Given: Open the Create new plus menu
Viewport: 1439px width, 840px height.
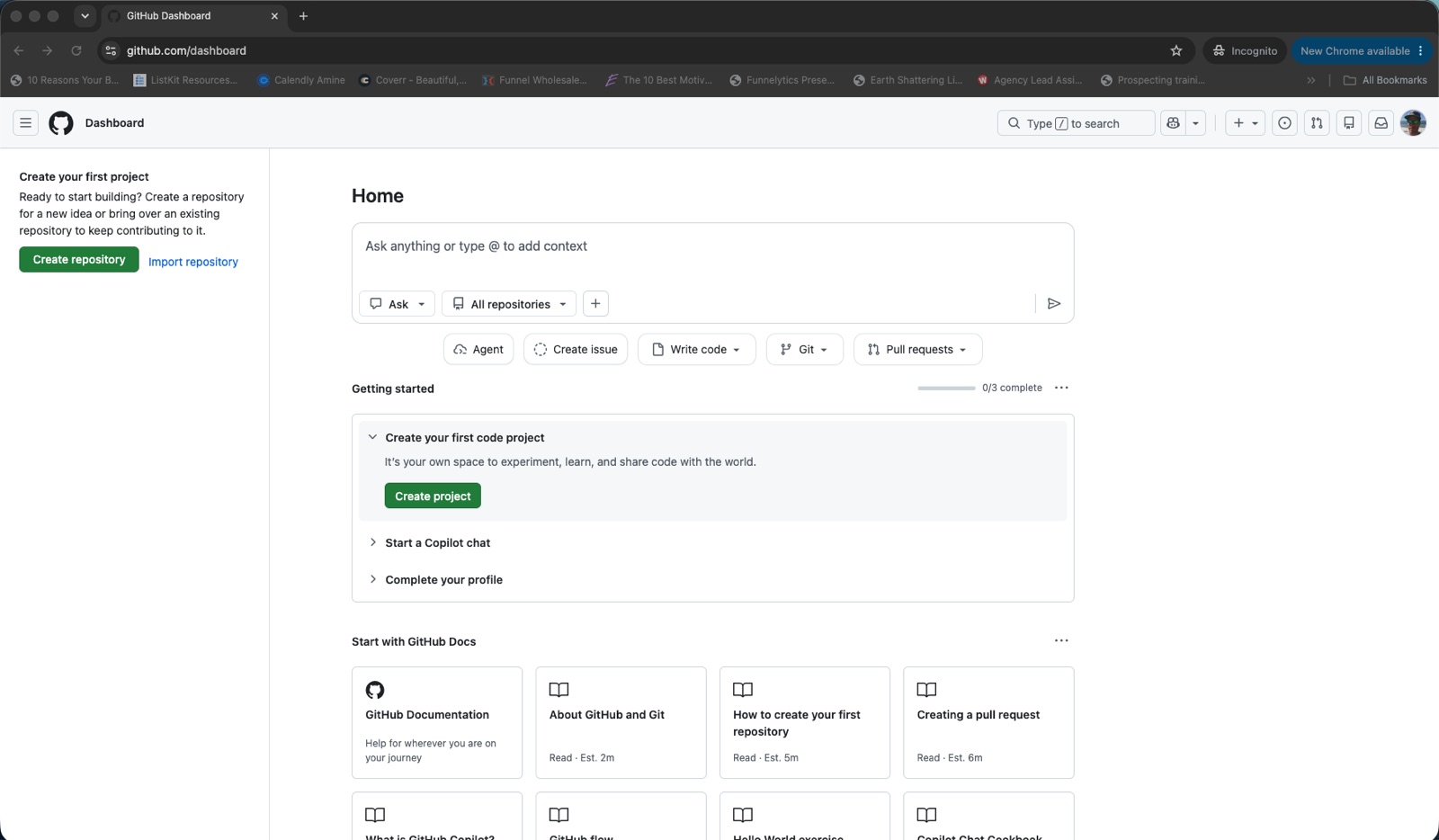Looking at the screenshot, I should 1245,123.
